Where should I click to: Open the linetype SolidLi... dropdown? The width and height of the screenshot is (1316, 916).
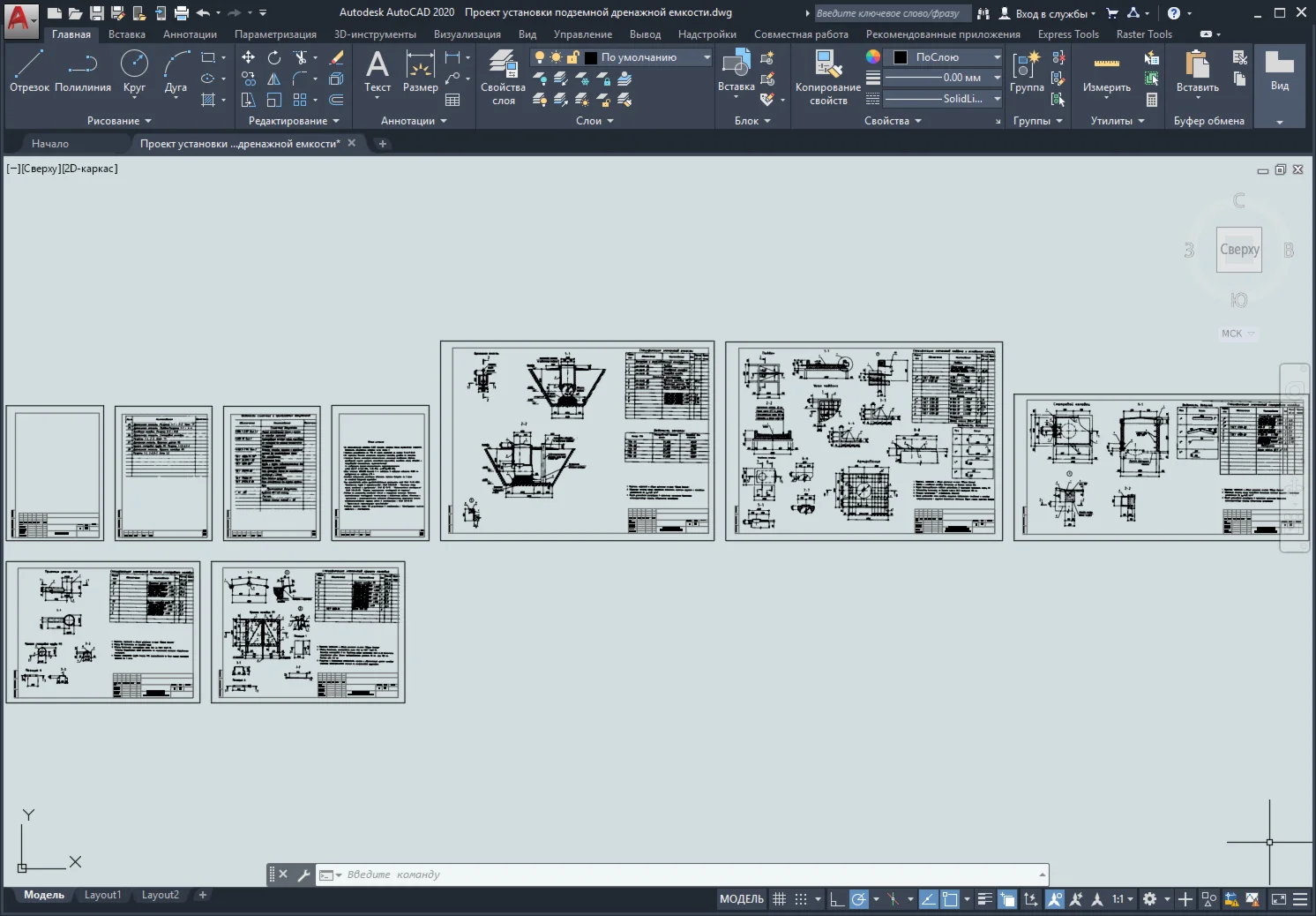(x=997, y=99)
